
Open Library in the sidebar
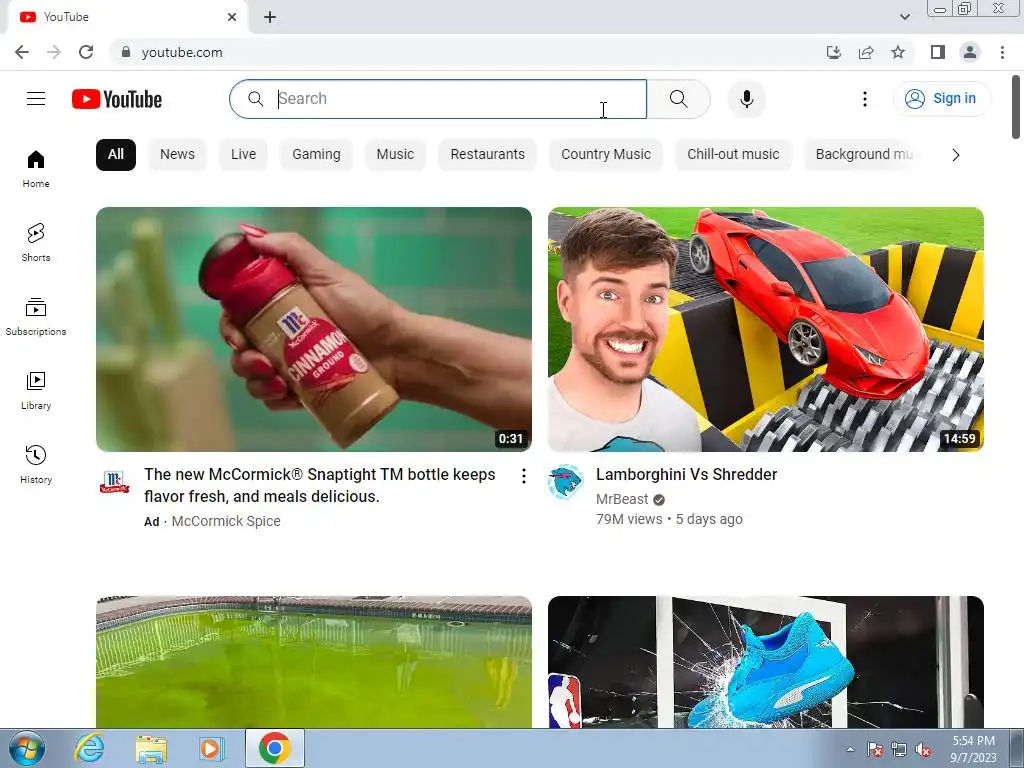[x=36, y=391]
